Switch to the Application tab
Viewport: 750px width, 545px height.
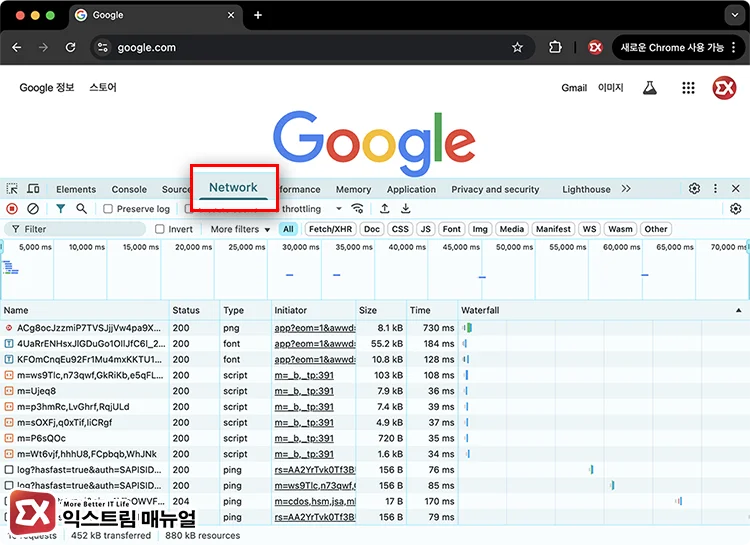pyautogui.click(x=411, y=189)
